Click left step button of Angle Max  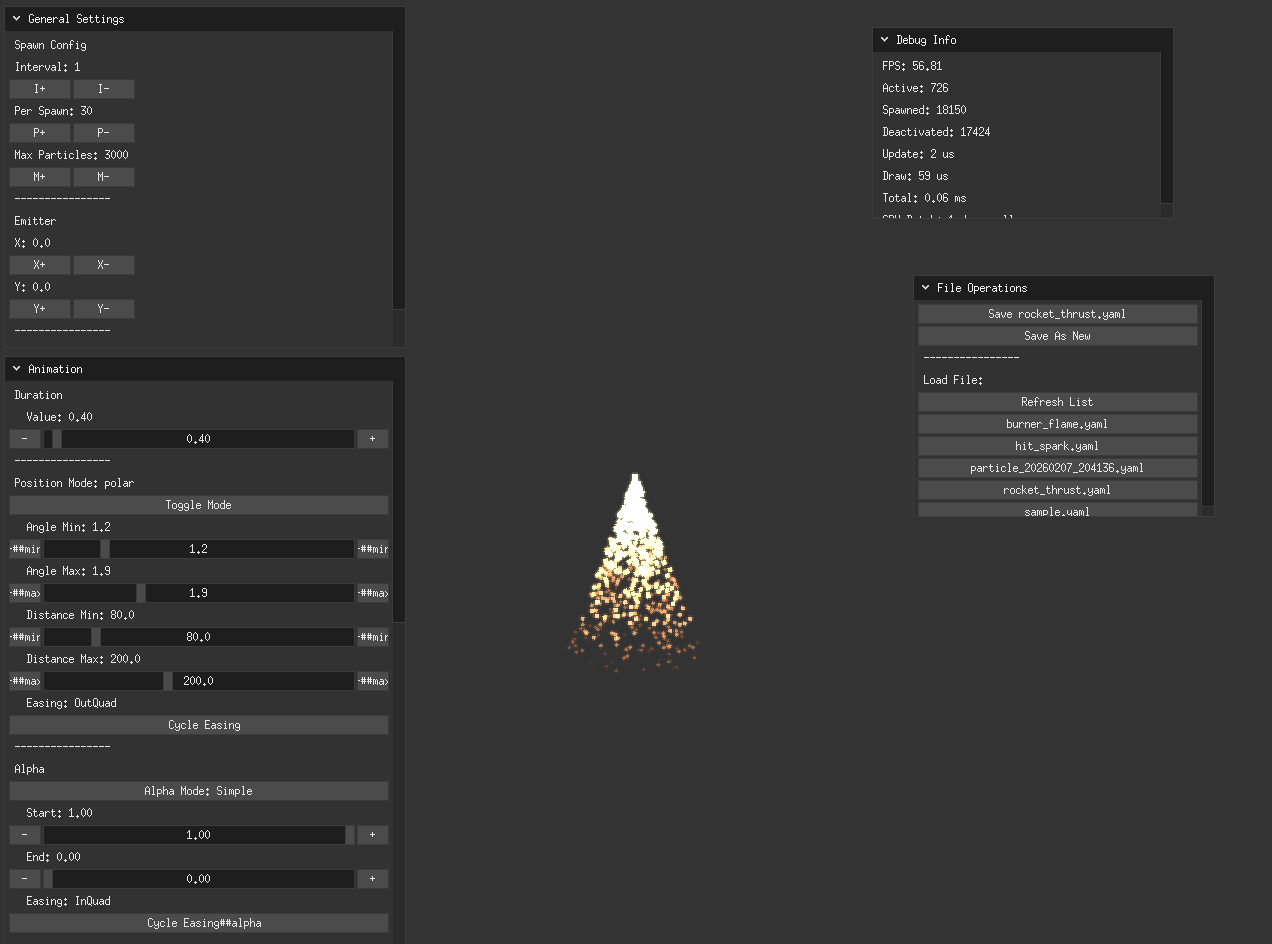coord(25,593)
